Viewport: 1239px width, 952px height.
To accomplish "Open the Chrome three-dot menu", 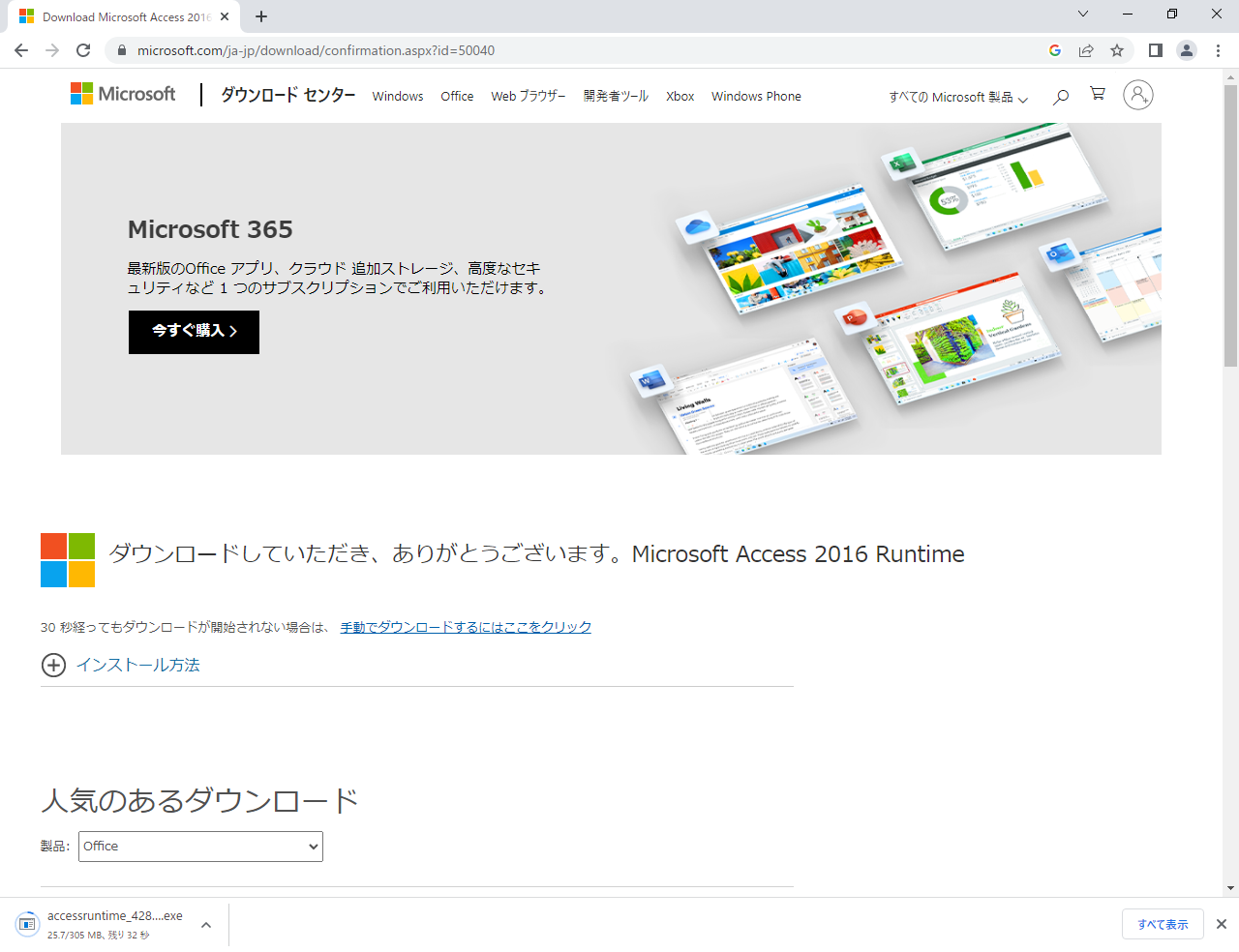I will tap(1218, 50).
